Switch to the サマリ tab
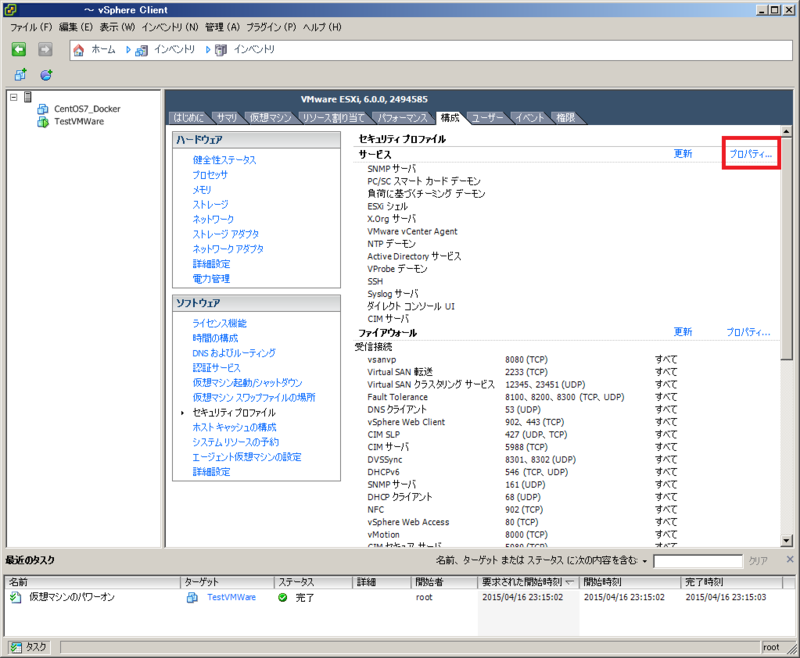Screen dimensions: 800x658 pos(227,118)
